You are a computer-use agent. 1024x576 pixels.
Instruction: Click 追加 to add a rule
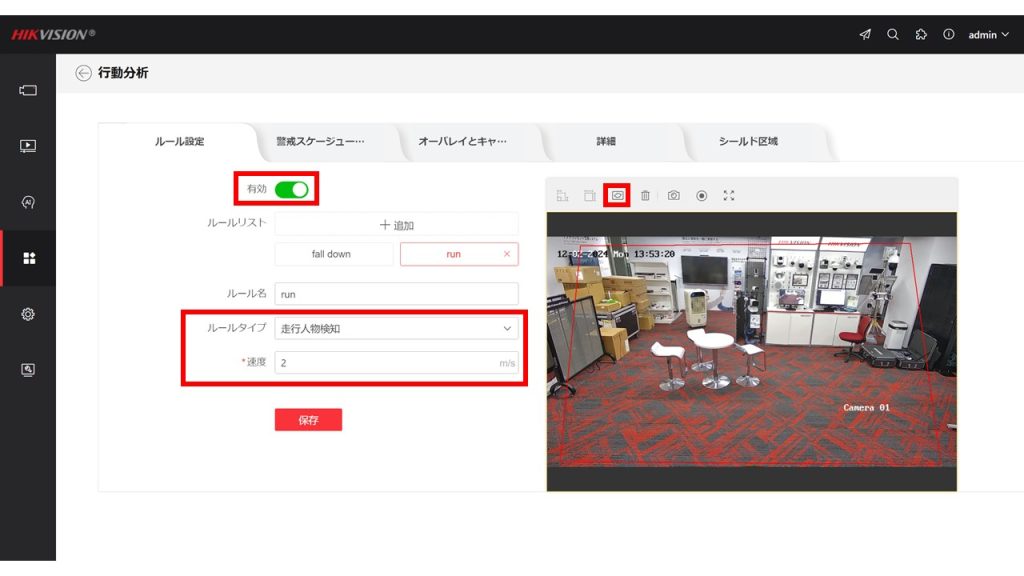click(x=396, y=225)
